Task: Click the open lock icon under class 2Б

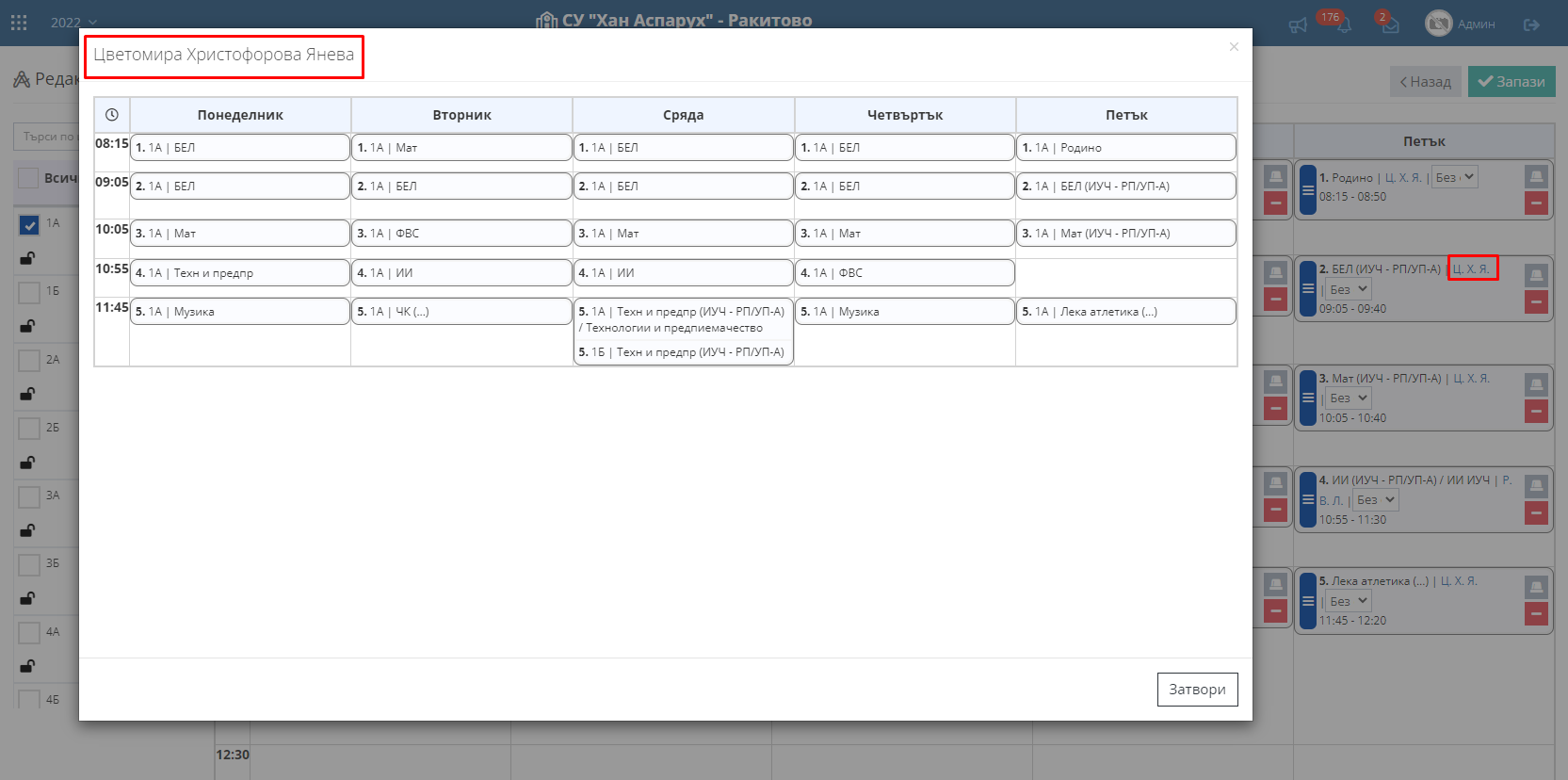Action: click(28, 463)
